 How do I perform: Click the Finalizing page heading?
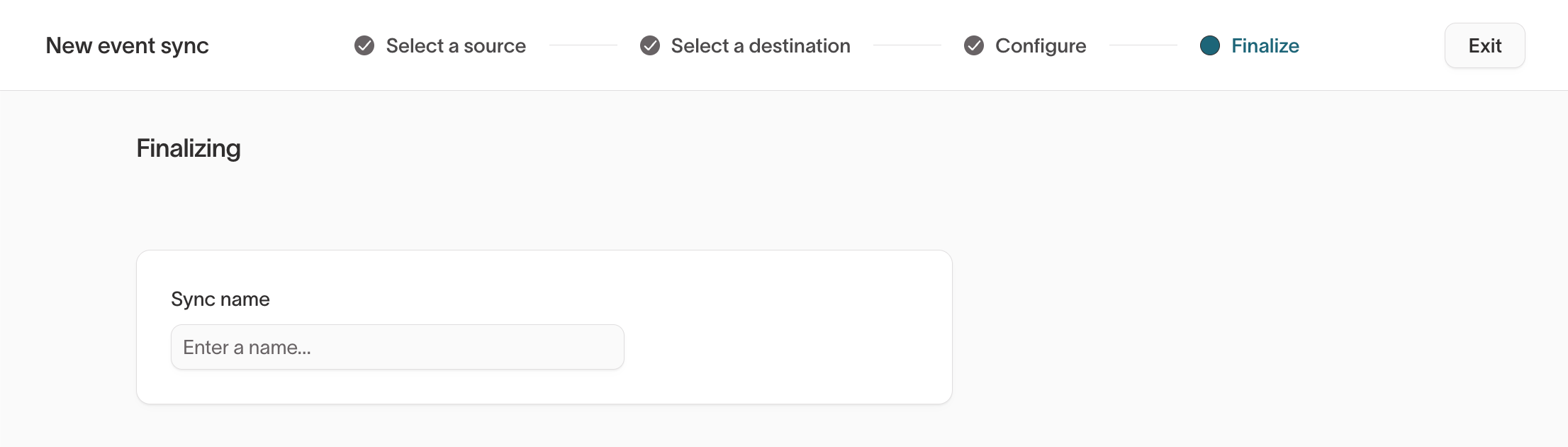pyautogui.click(x=189, y=148)
